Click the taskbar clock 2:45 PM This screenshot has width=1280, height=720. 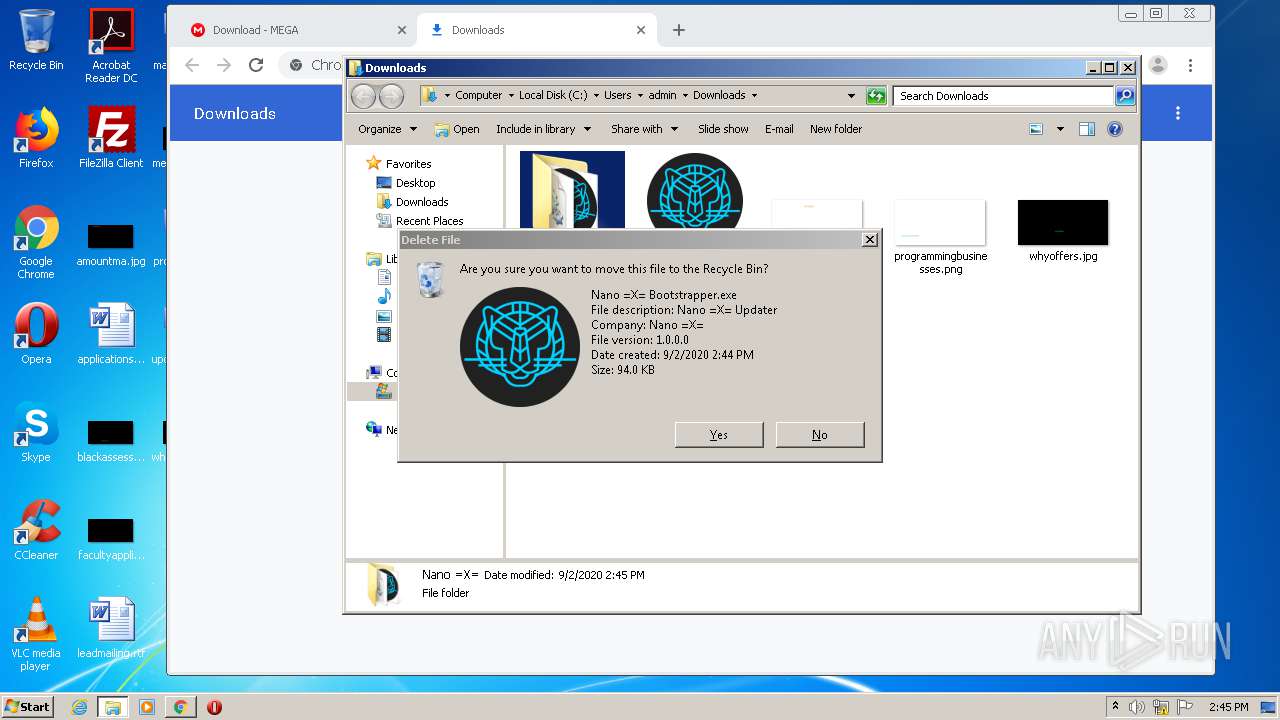point(1228,707)
